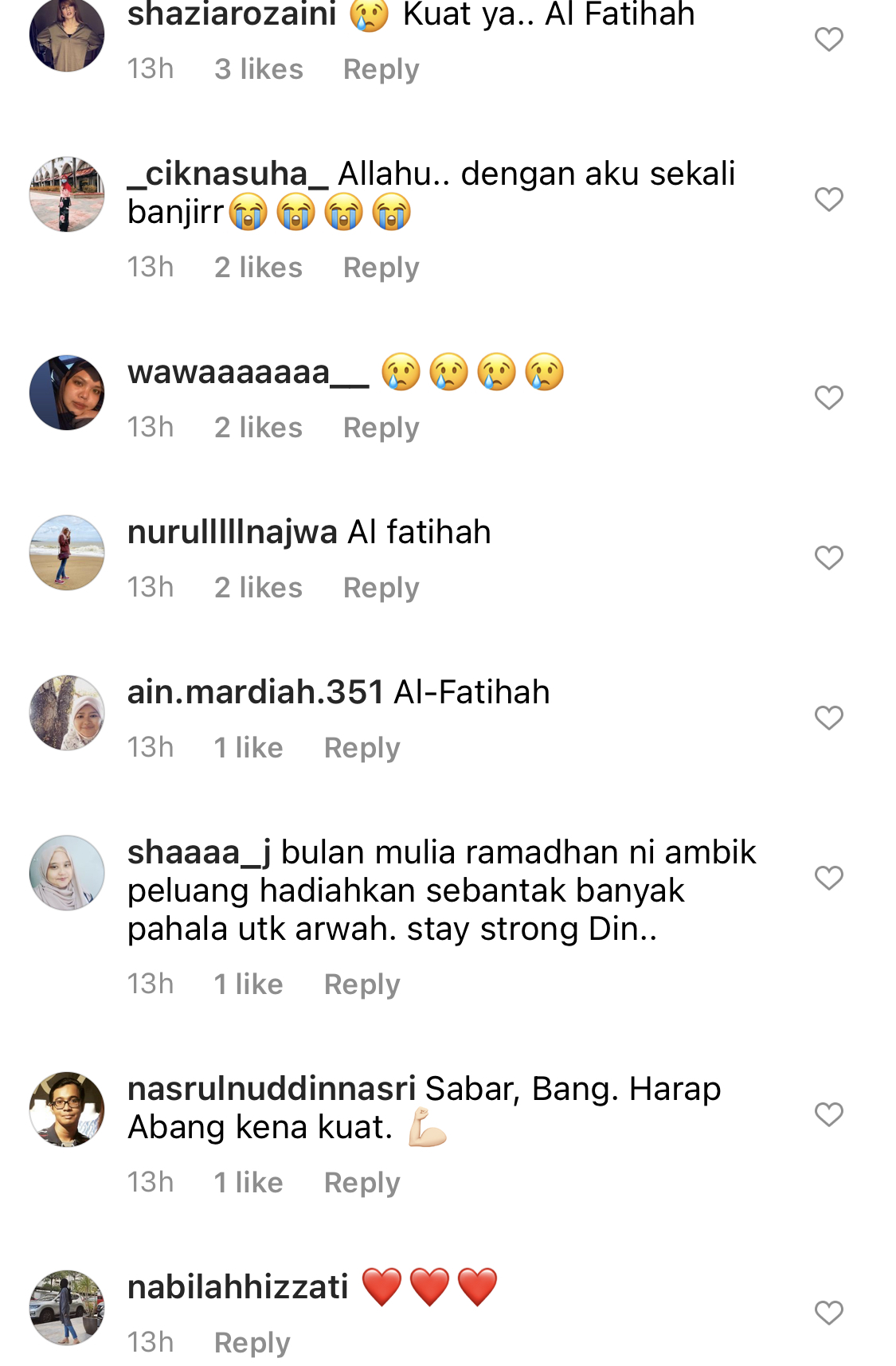Reply to nabilahhizzati's comment
Viewport: 896px width, 1366px height.
click(x=252, y=1344)
